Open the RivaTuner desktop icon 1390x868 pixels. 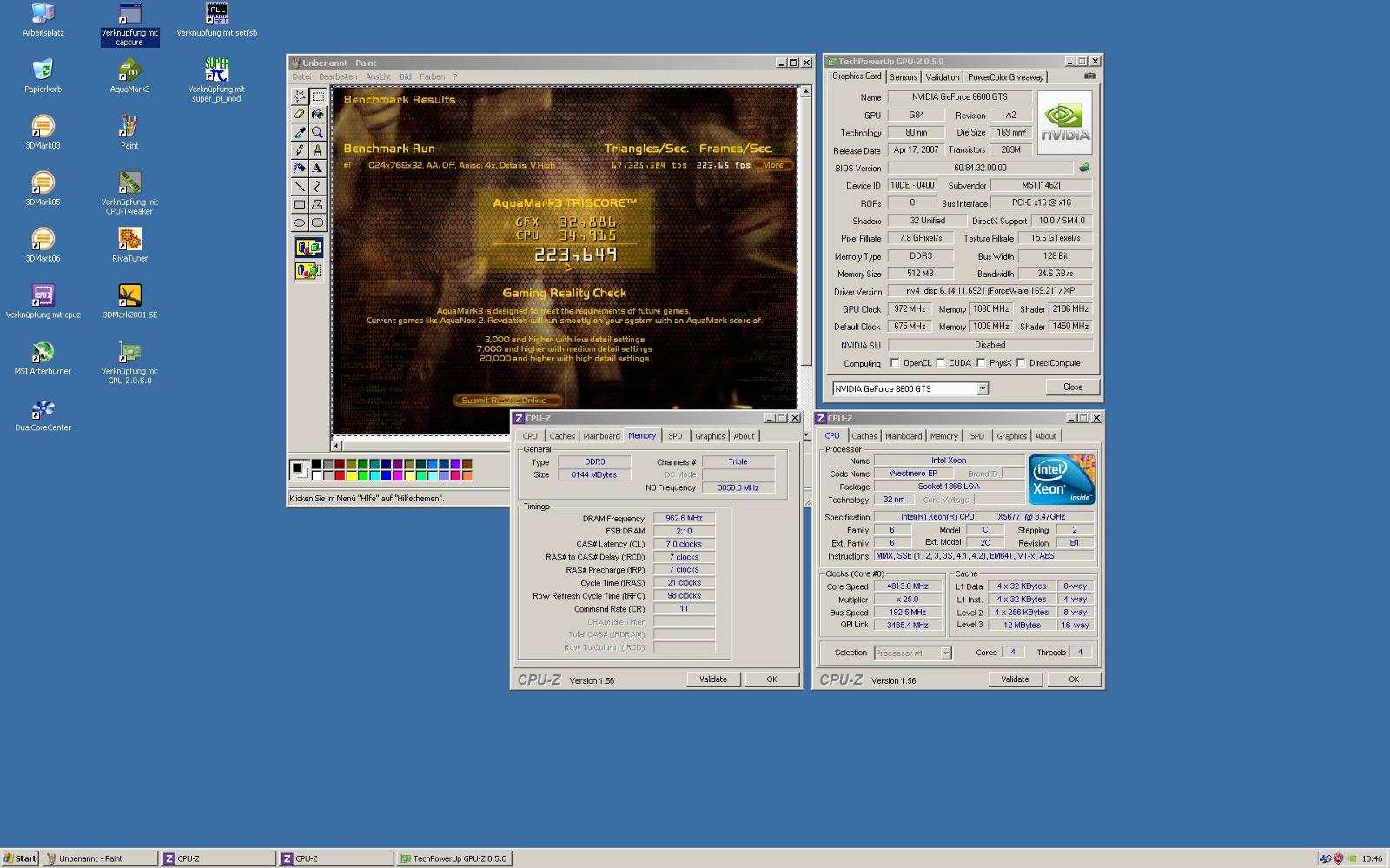point(129,245)
